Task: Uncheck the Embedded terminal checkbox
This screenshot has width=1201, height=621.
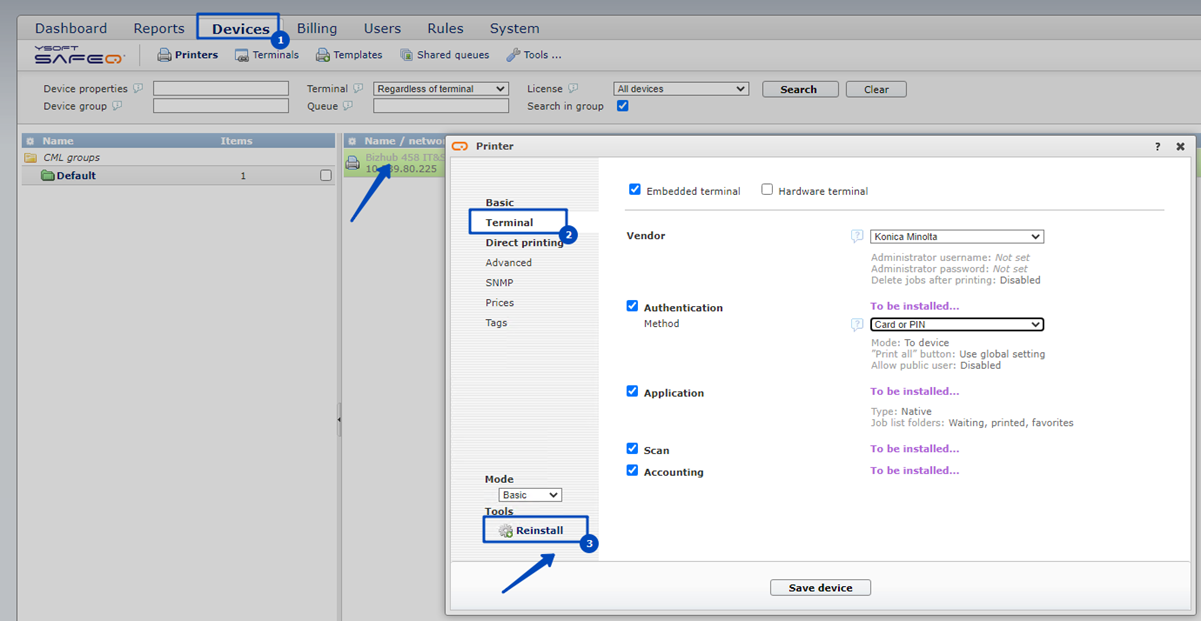Action: (x=635, y=190)
